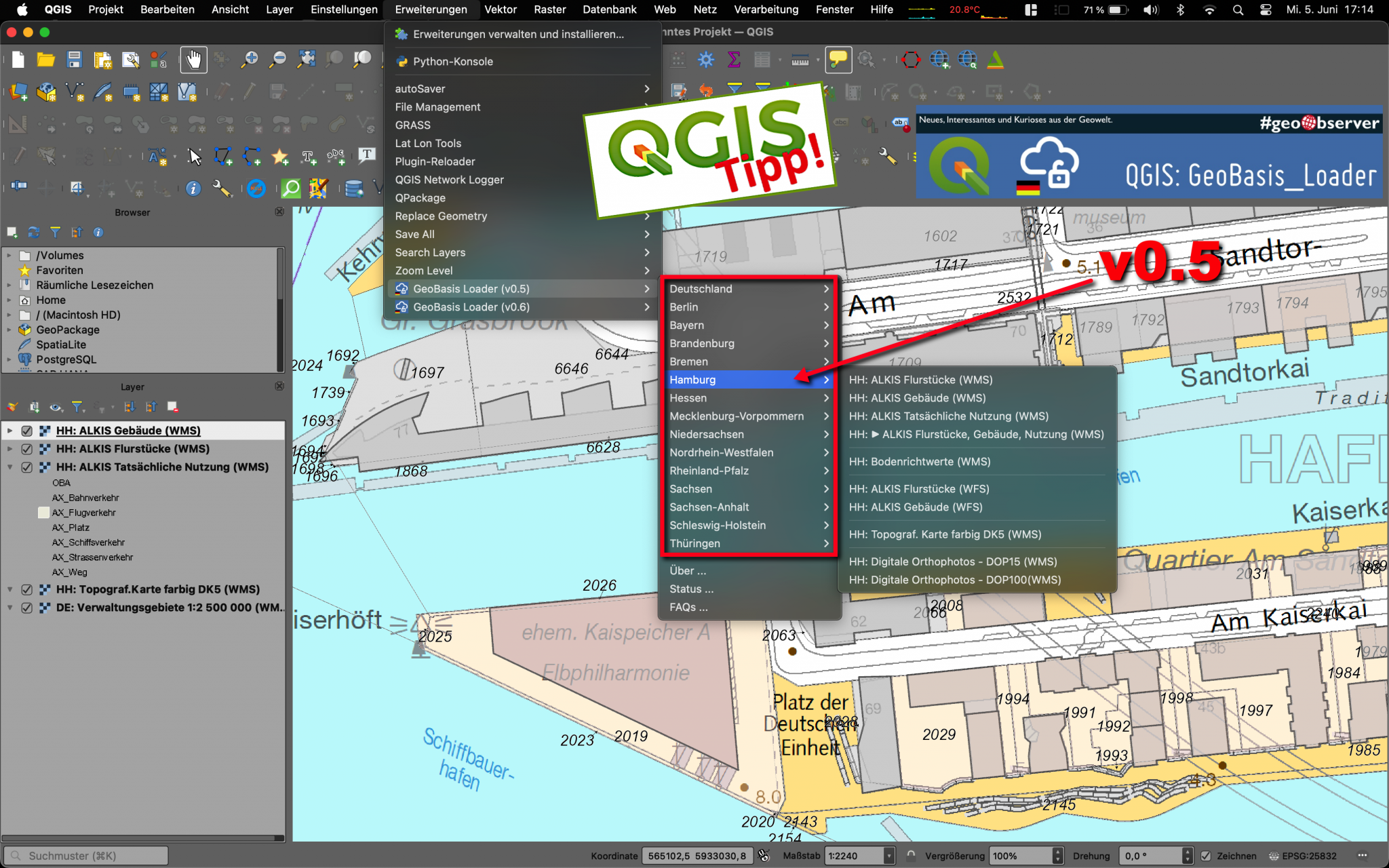Image resolution: width=1389 pixels, height=868 pixels.
Task: Open the Processing Toolbox
Action: point(705,60)
